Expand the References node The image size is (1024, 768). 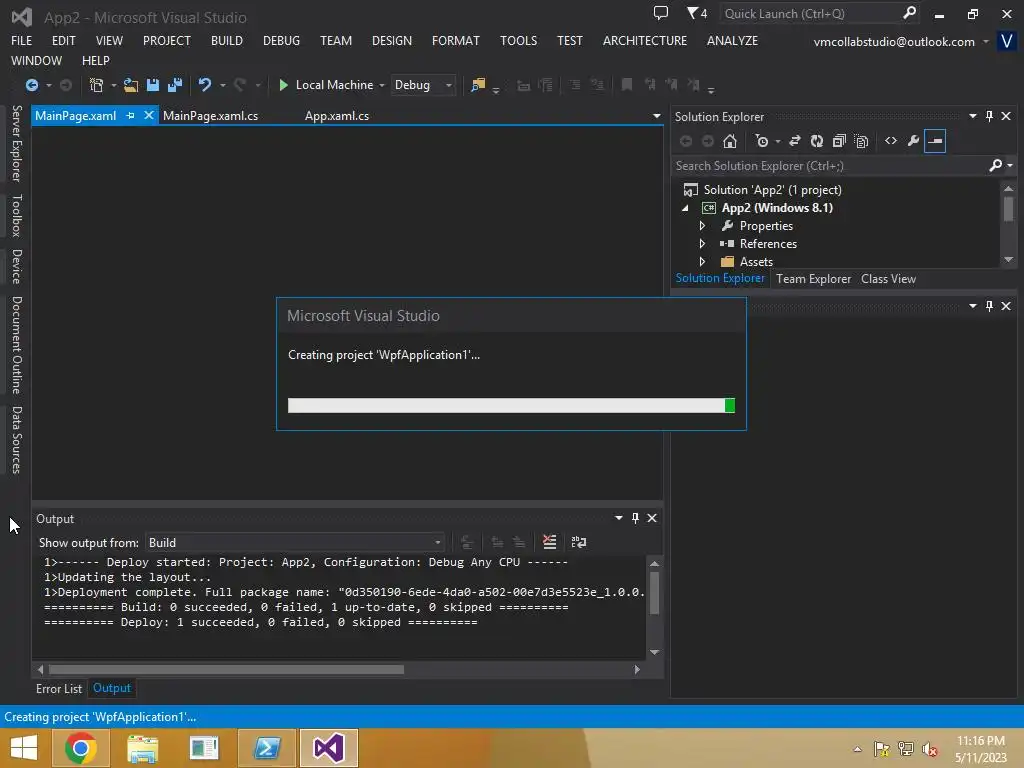(702, 244)
